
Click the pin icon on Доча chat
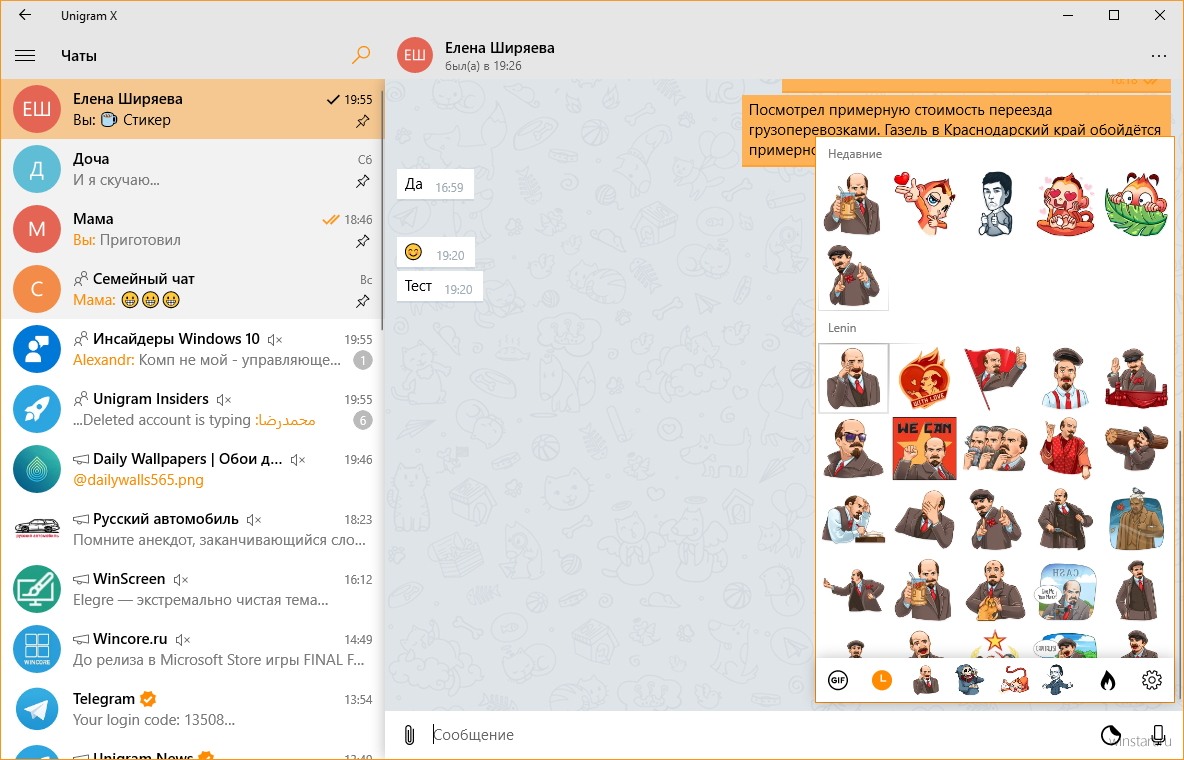(362, 181)
